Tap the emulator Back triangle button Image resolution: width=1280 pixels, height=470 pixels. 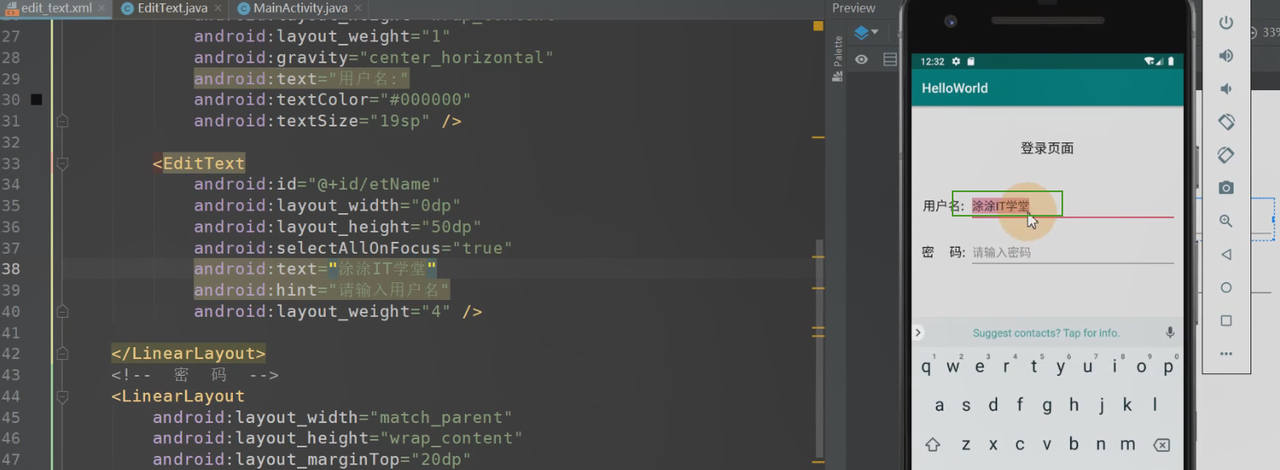tap(1226, 254)
